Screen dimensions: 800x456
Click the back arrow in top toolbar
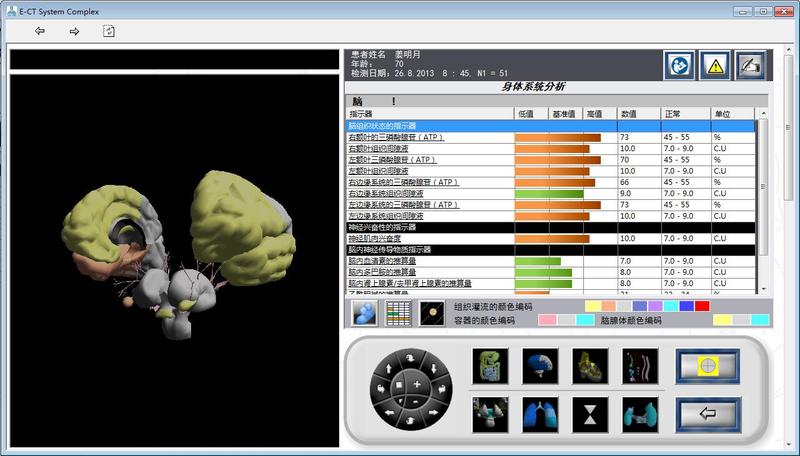click(x=40, y=31)
